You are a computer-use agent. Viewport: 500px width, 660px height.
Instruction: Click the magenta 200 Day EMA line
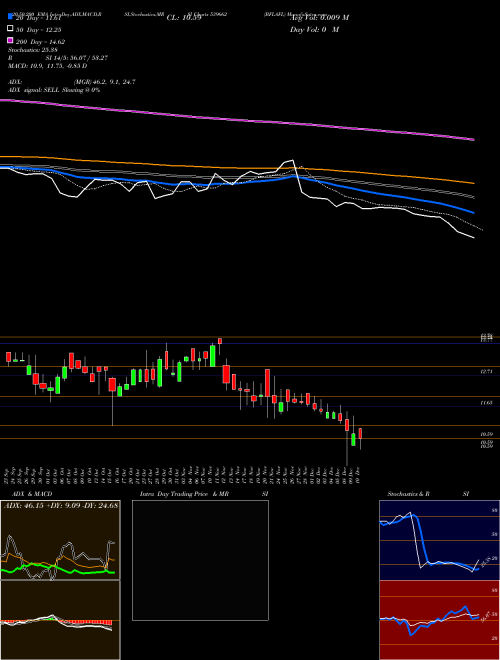(x=236, y=119)
